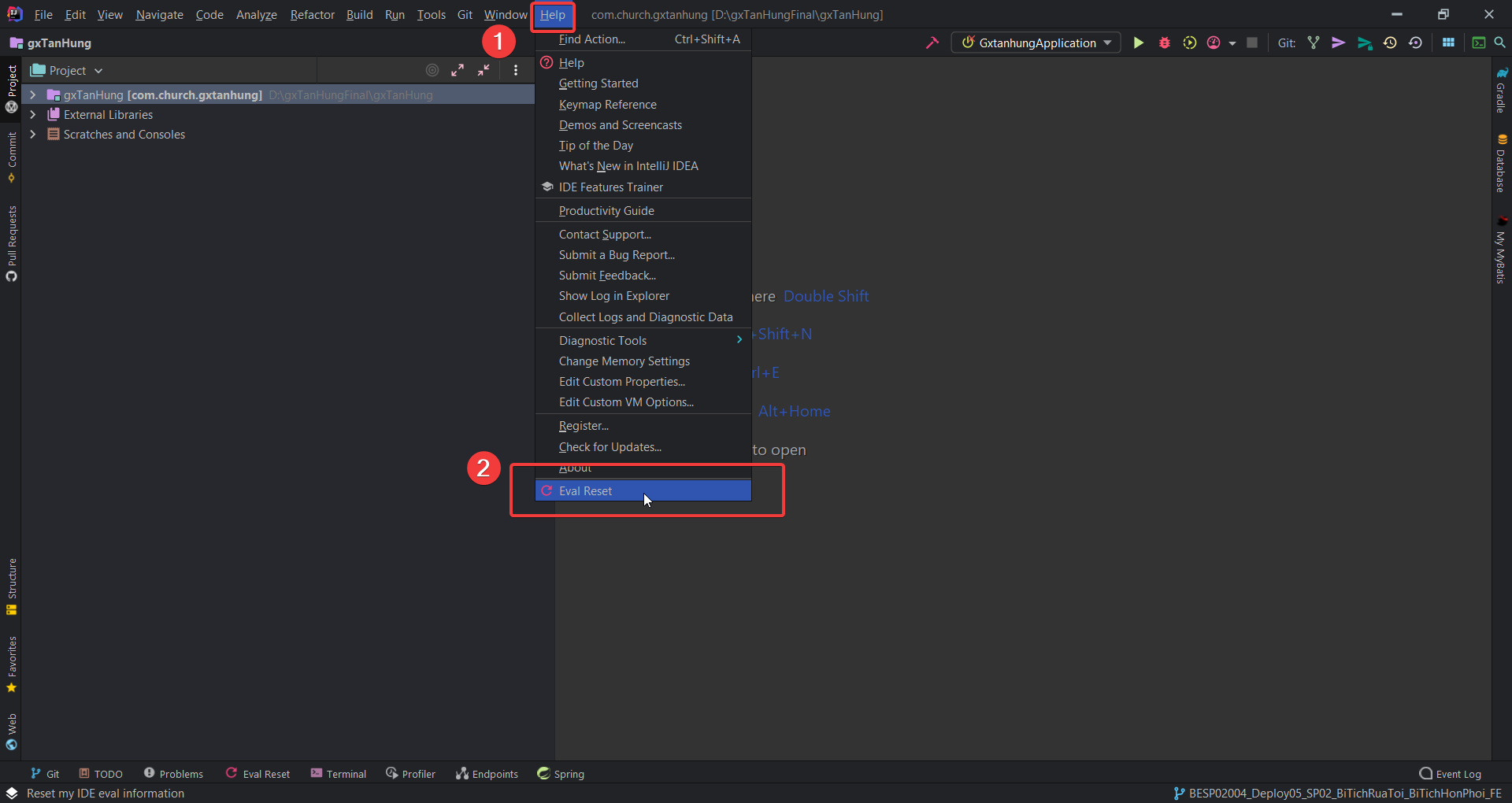Click the Debug bug icon

pyautogui.click(x=1164, y=43)
